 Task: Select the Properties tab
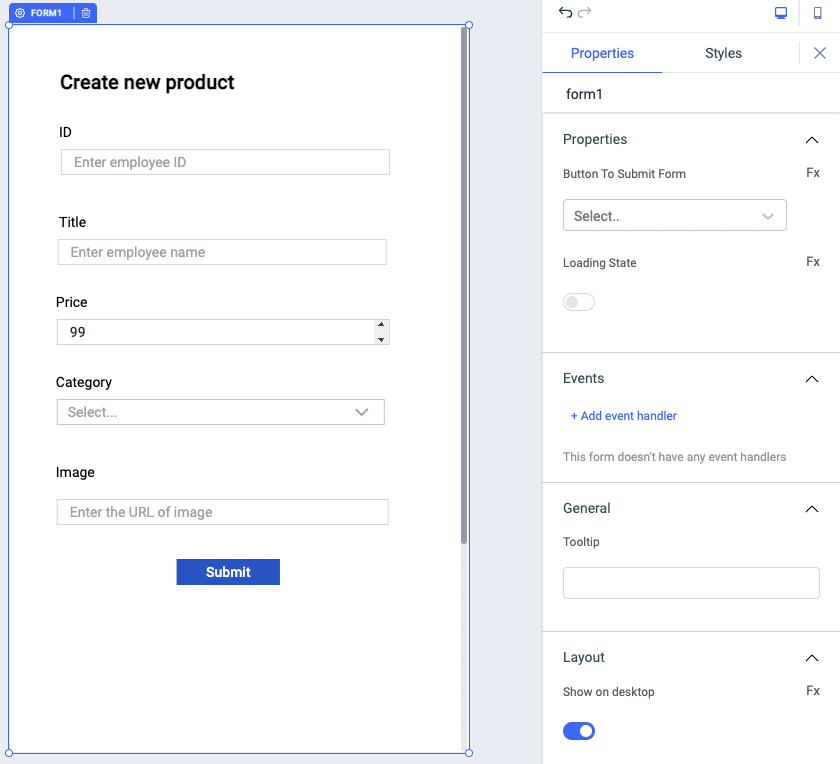coord(602,53)
